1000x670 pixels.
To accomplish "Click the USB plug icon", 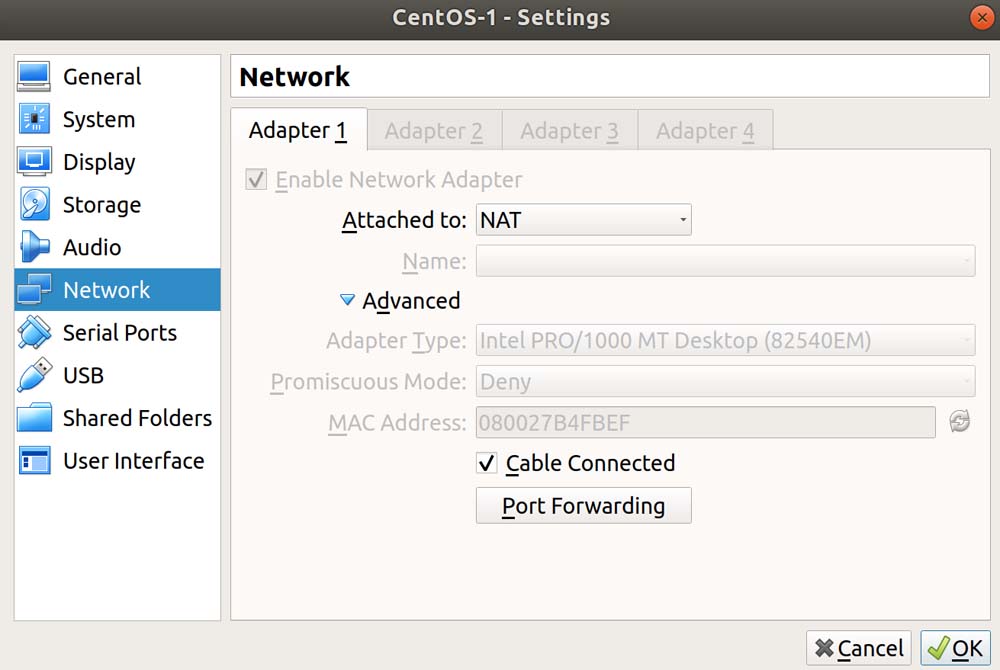I will point(34,375).
